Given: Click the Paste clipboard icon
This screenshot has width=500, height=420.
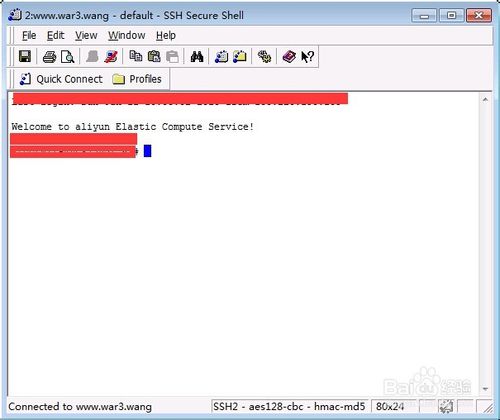Looking at the screenshot, I should tap(154, 56).
